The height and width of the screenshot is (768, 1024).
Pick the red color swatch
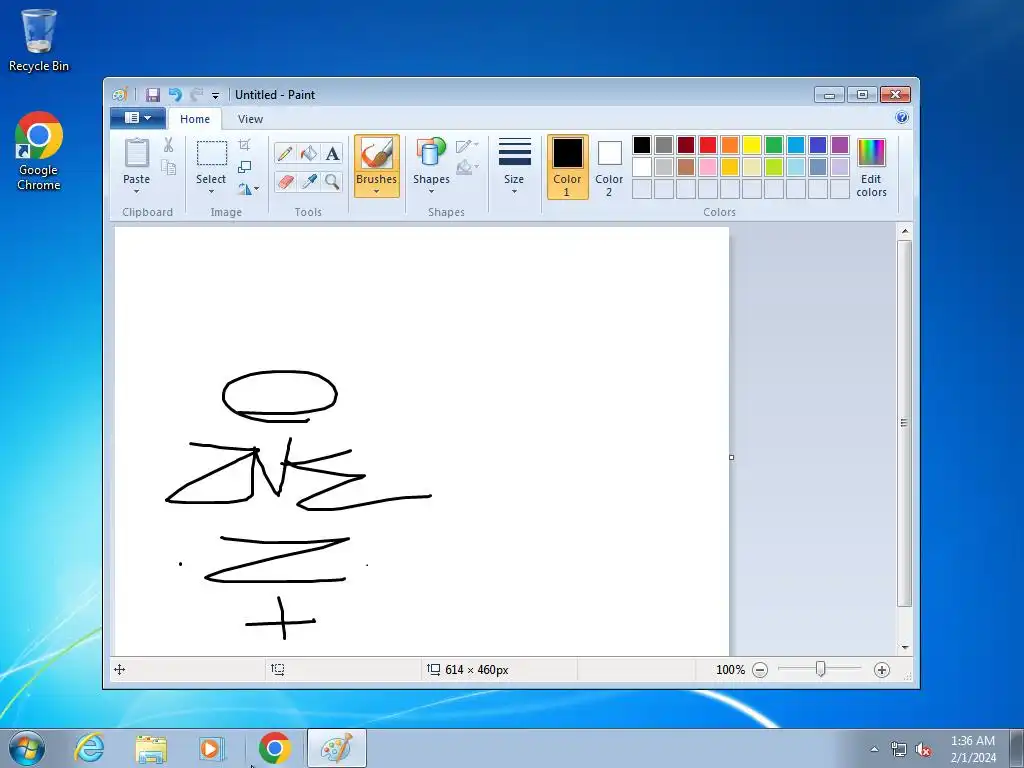click(x=708, y=144)
